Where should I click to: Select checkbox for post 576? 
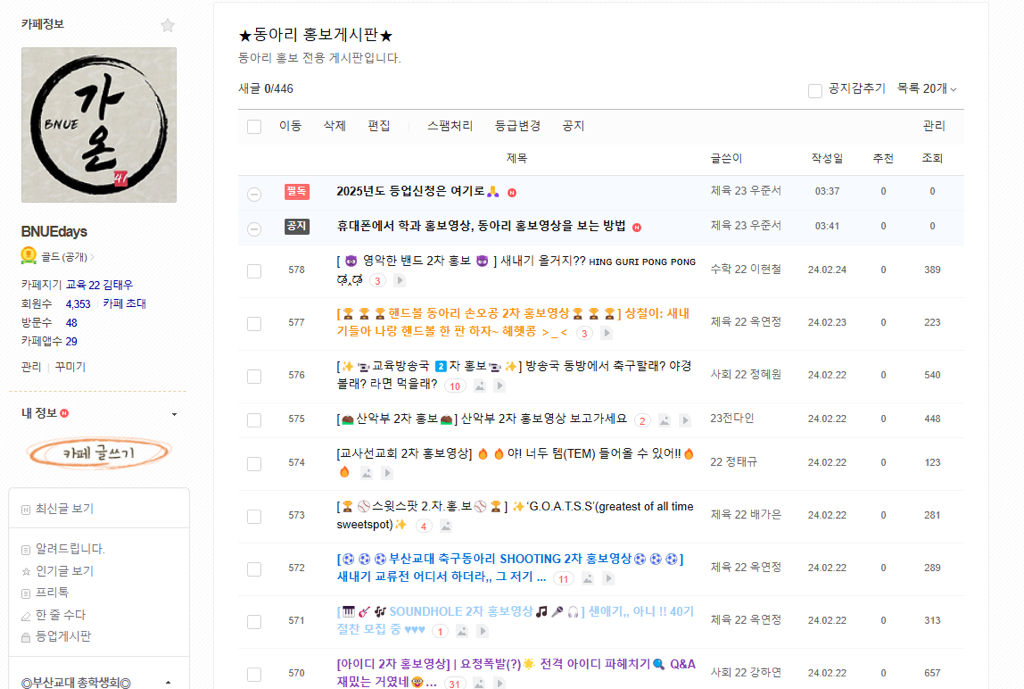pos(254,376)
